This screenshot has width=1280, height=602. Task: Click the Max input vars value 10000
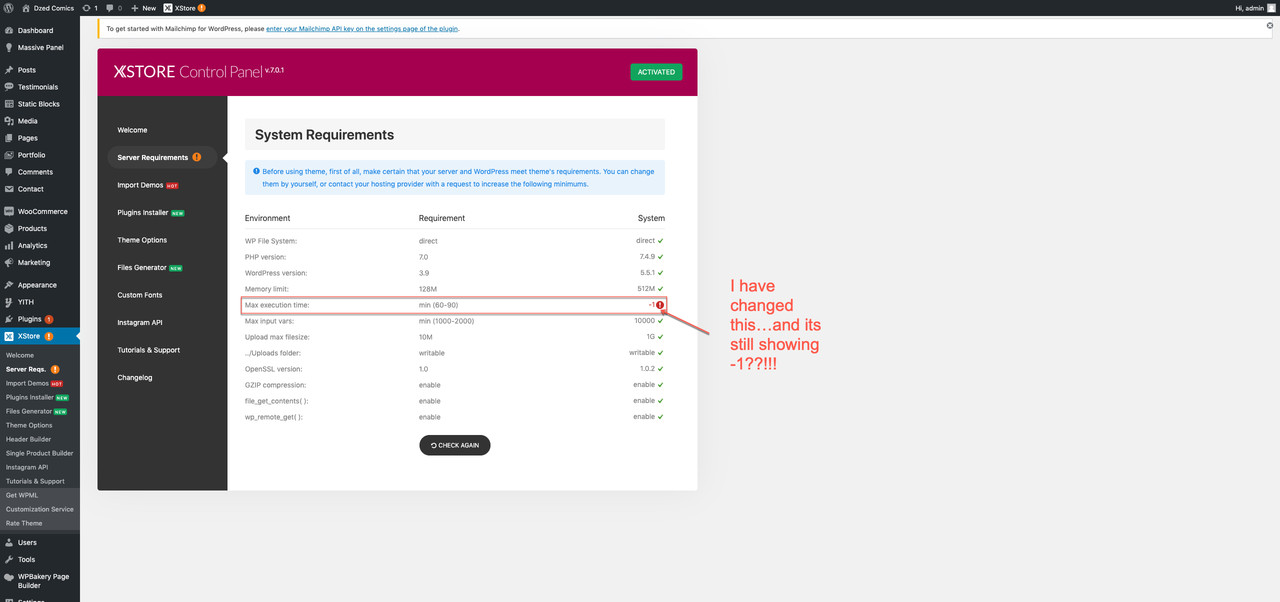point(645,321)
